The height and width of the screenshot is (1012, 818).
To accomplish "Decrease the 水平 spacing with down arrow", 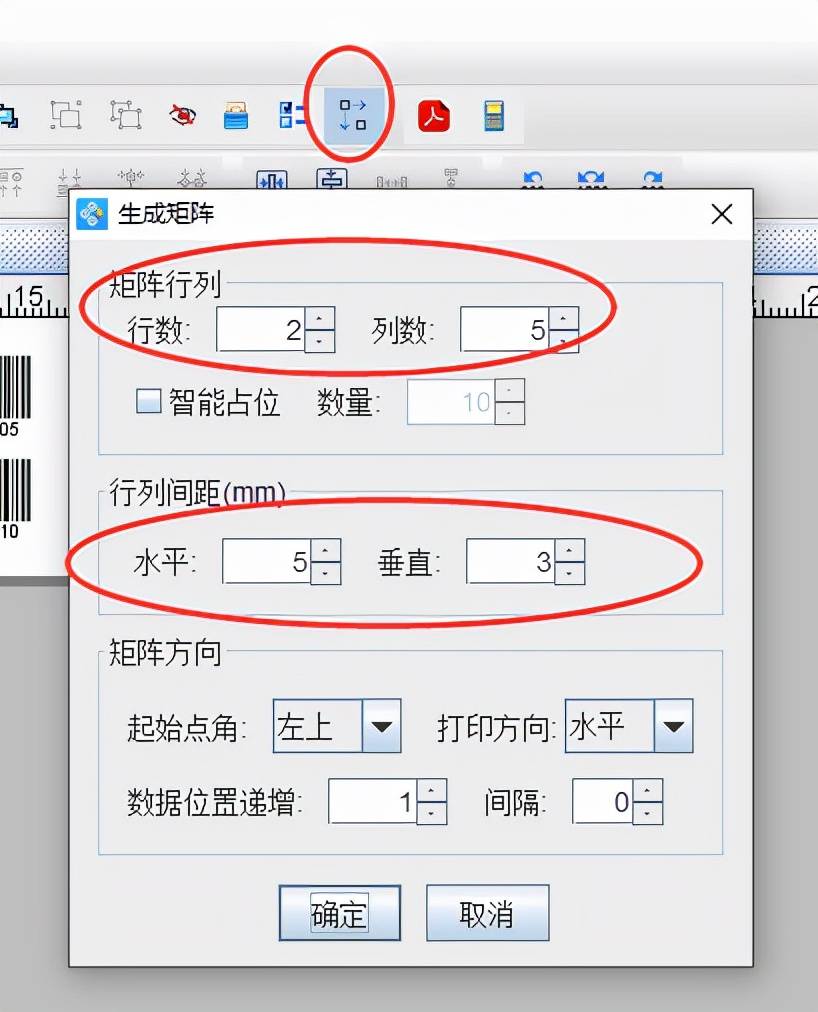I will click(x=325, y=573).
